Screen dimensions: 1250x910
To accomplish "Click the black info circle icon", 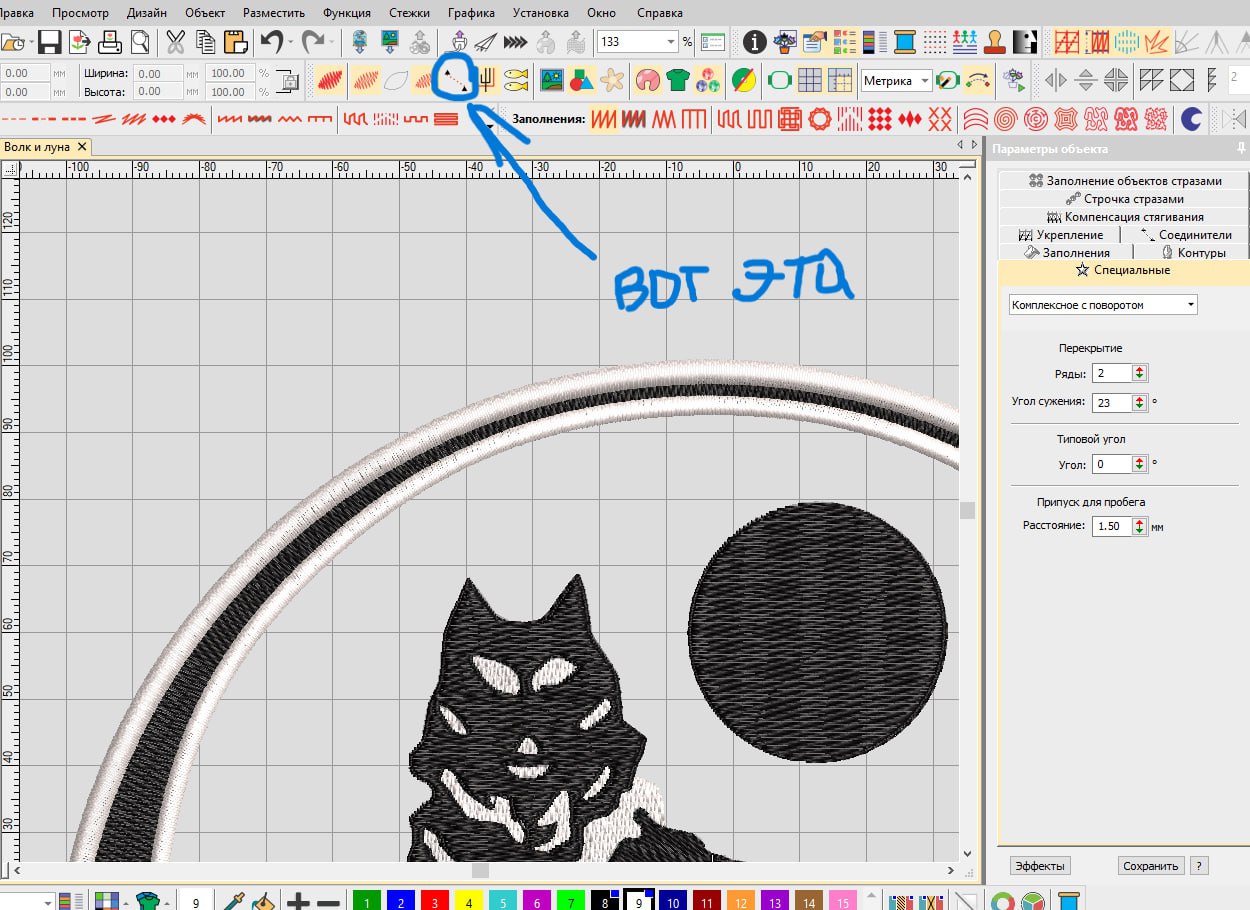I will click(x=755, y=42).
